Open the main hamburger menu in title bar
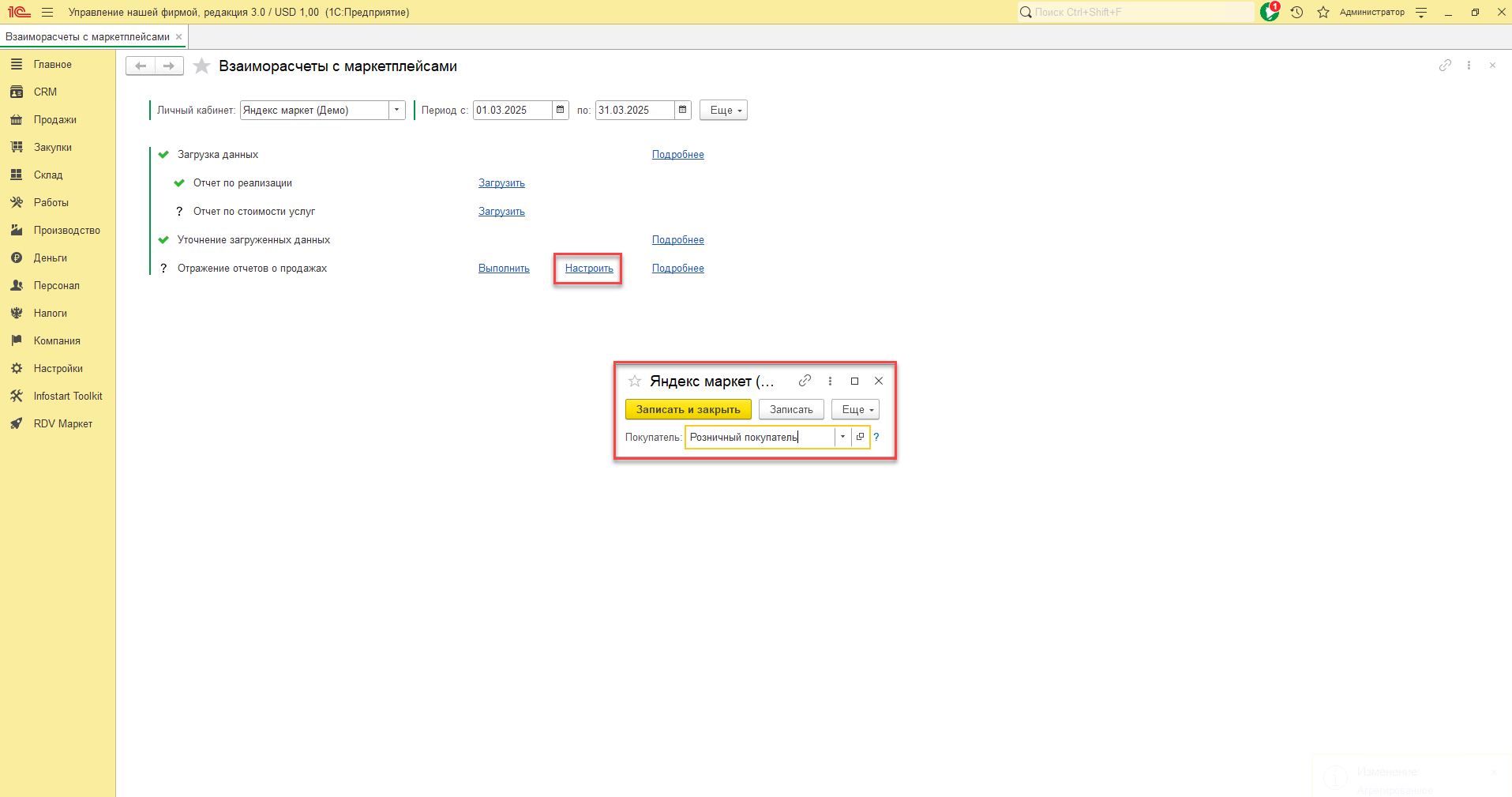Screen dimensions: 1512x797 [47, 12]
